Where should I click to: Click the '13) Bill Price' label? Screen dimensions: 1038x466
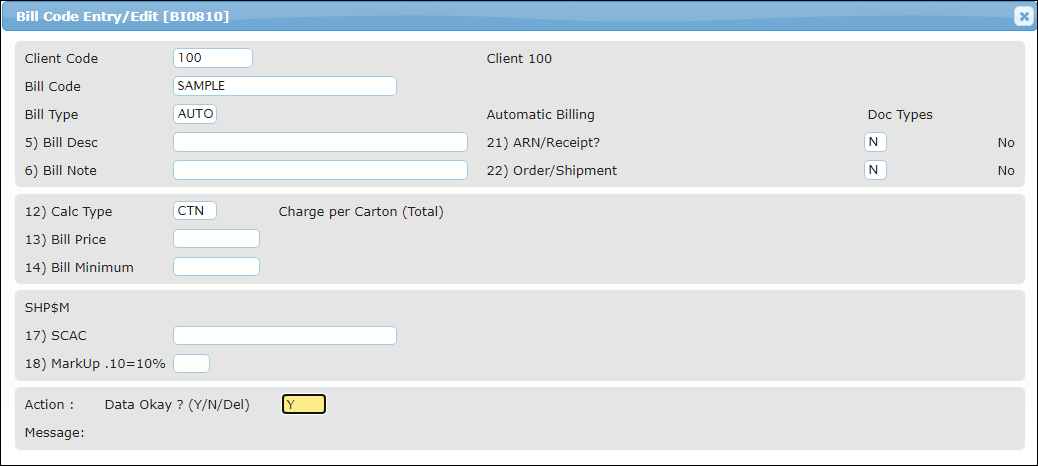[65, 240]
